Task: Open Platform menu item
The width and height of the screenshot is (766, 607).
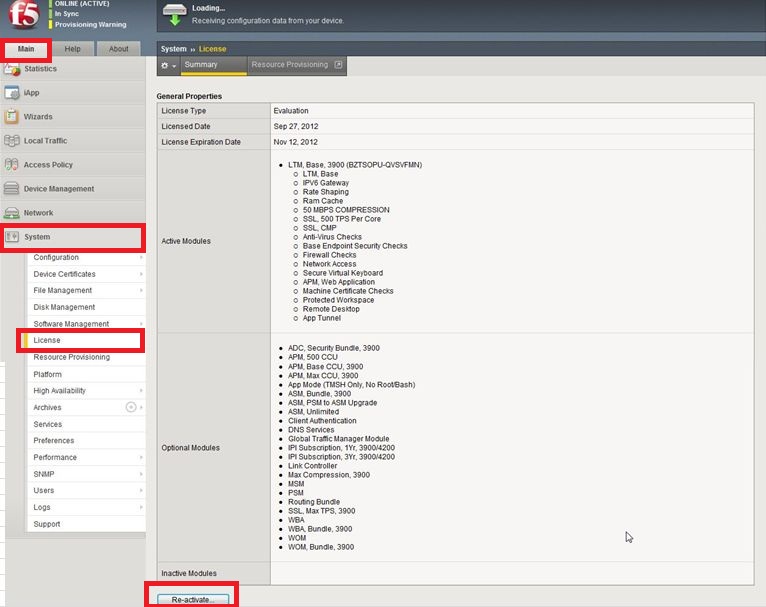Action: (86, 374)
